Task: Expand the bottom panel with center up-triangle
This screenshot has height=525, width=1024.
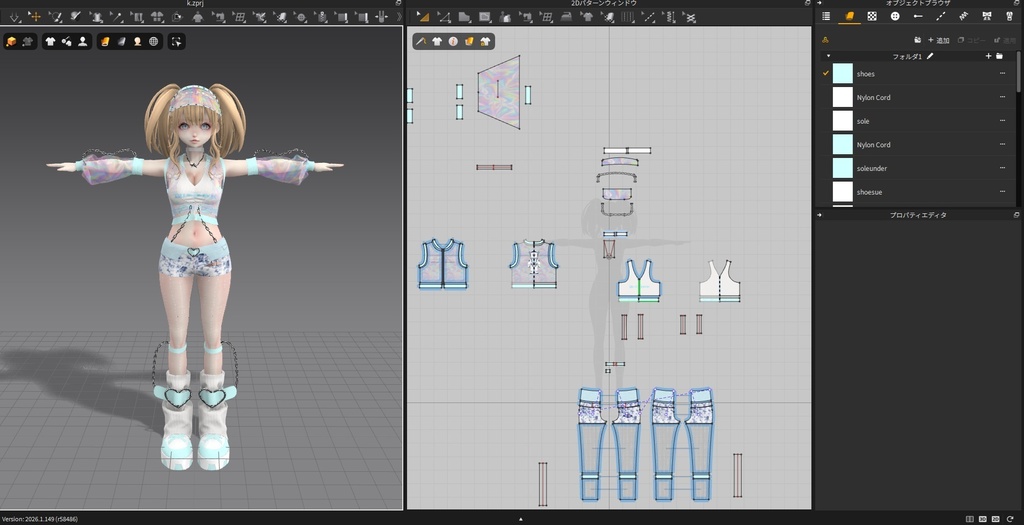Action: (x=520, y=519)
